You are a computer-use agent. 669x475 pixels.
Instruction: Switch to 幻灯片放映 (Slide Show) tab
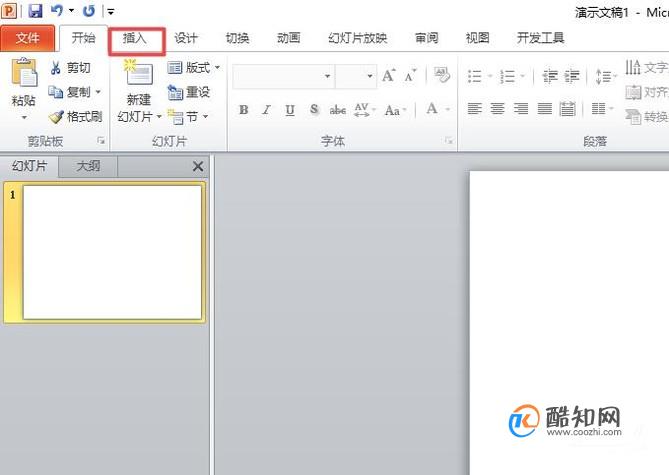pos(358,38)
